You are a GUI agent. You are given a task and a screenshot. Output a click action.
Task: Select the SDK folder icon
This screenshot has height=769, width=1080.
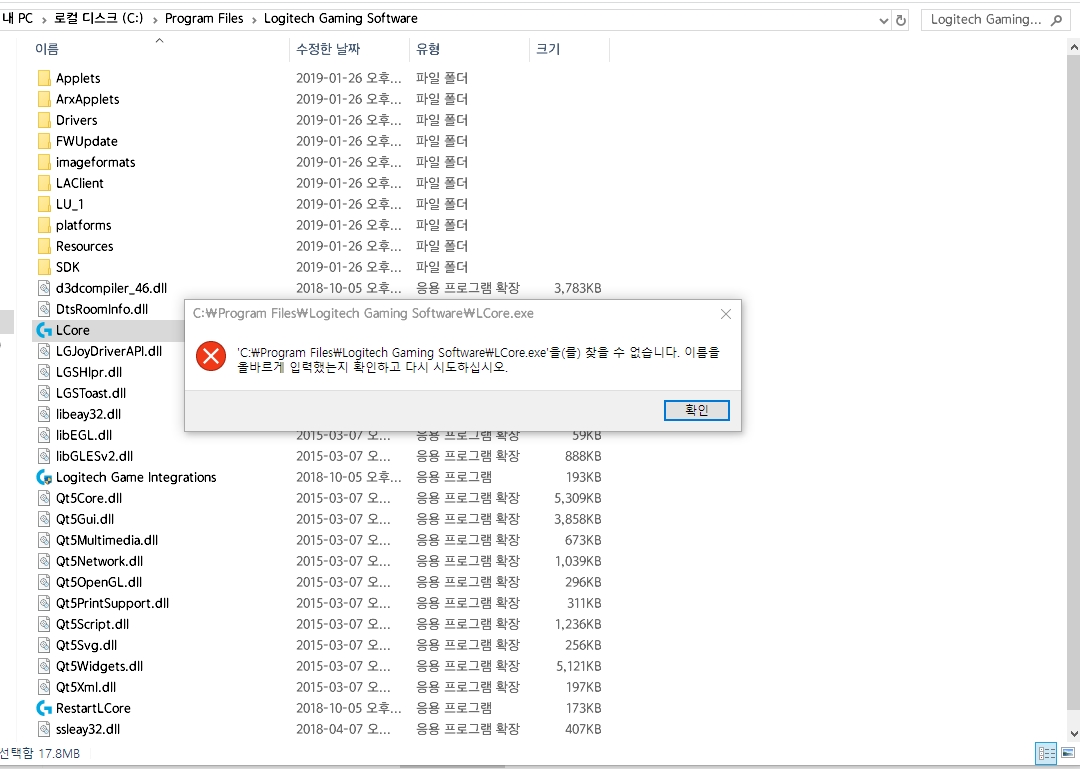click(x=43, y=267)
